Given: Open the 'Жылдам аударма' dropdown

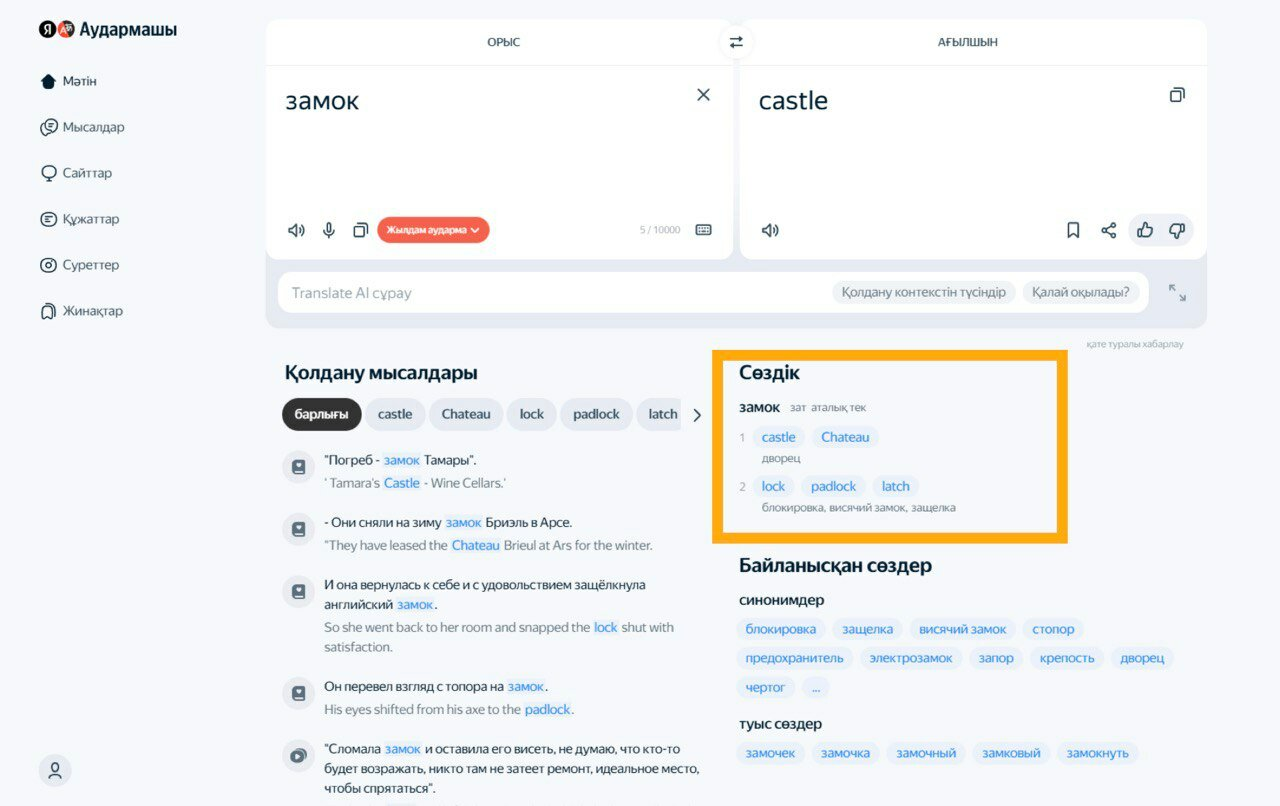Looking at the screenshot, I should coord(433,230).
